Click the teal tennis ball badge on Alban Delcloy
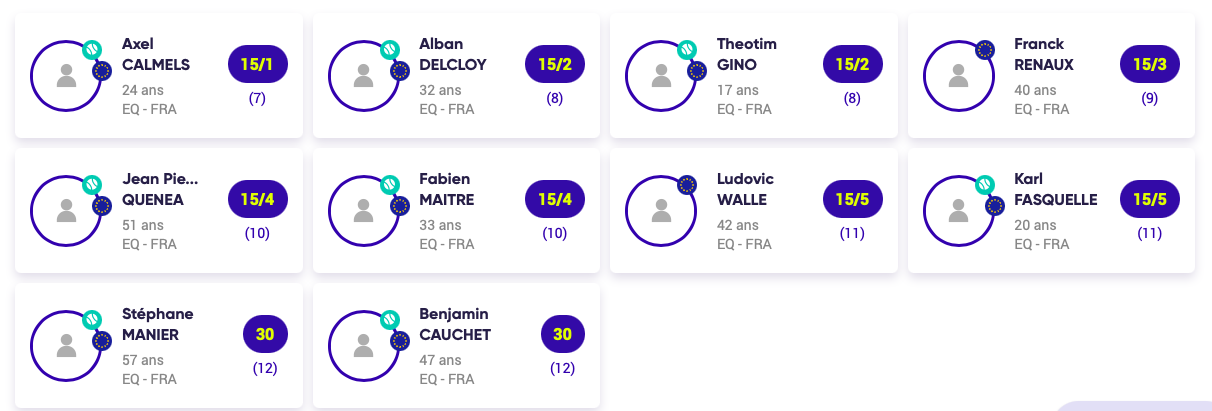1212x411 pixels. pyautogui.click(x=389, y=49)
